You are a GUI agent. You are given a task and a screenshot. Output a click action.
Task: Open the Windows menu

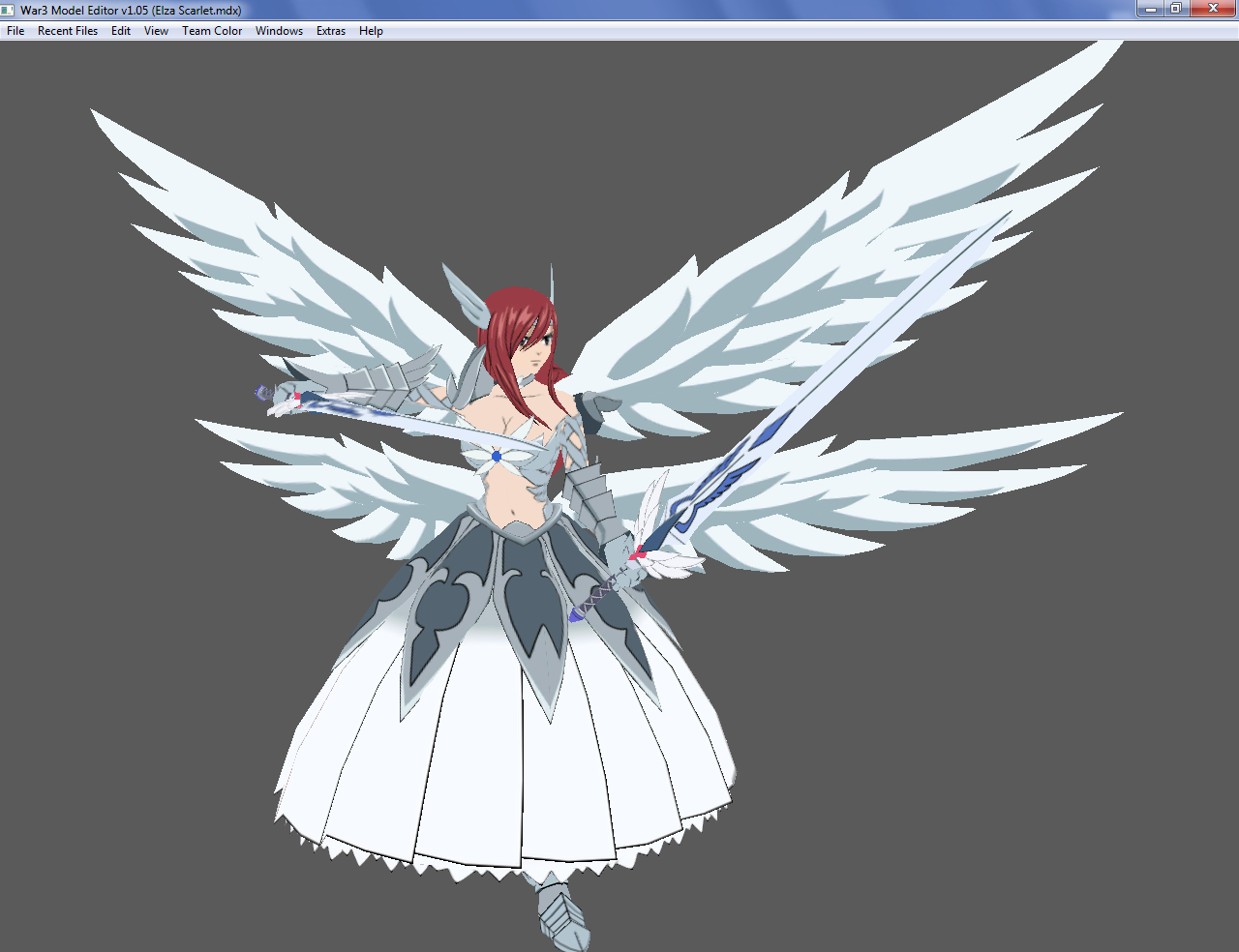pyautogui.click(x=279, y=31)
